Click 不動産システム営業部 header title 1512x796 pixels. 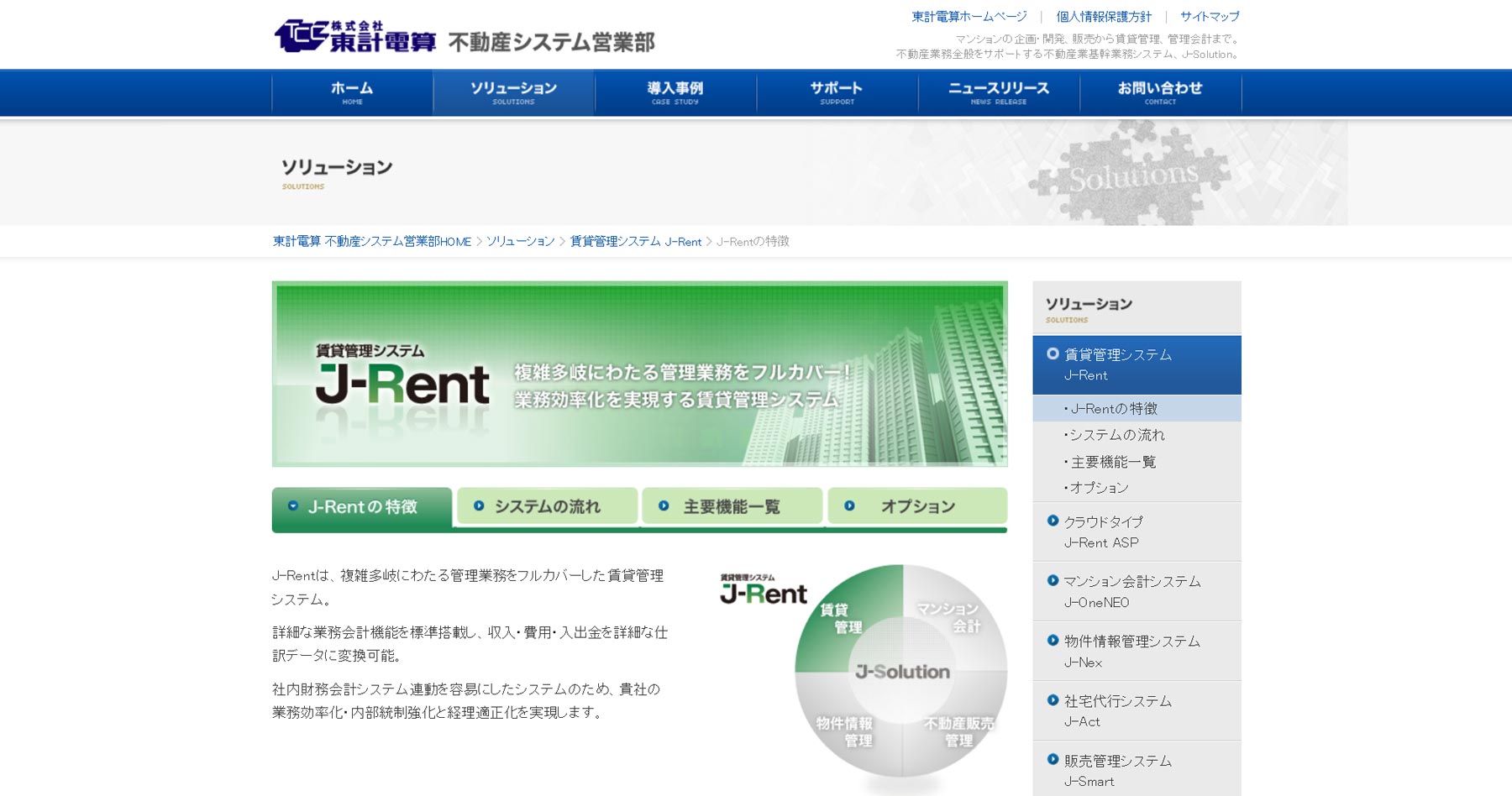551,42
